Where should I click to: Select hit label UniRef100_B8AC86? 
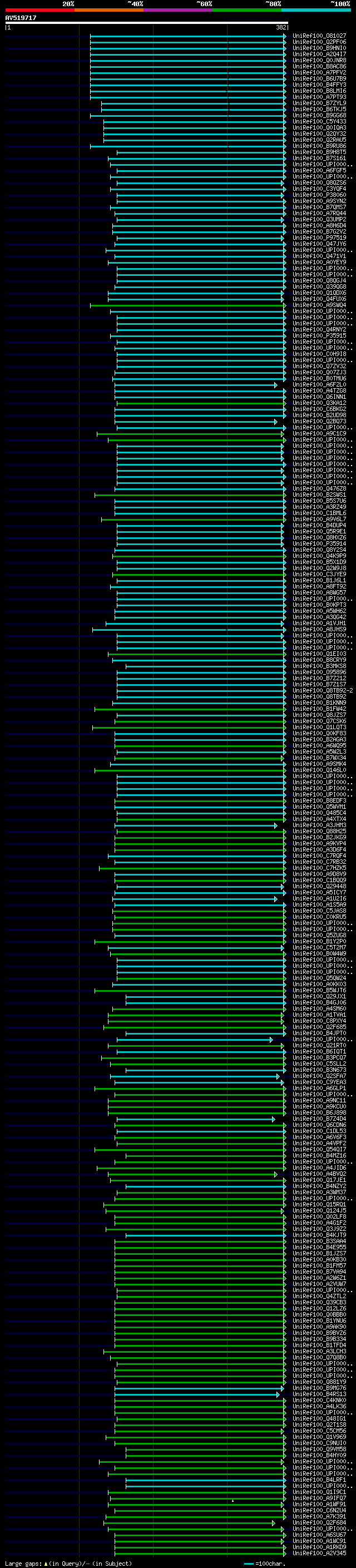click(x=319, y=66)
